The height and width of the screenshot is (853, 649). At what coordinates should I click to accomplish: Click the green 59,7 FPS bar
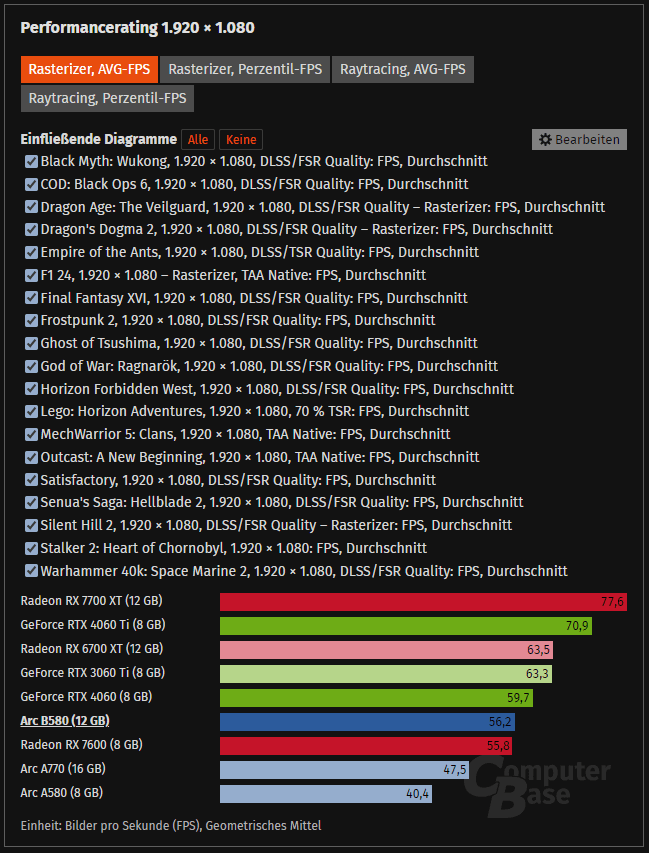(x=376, y=698)
